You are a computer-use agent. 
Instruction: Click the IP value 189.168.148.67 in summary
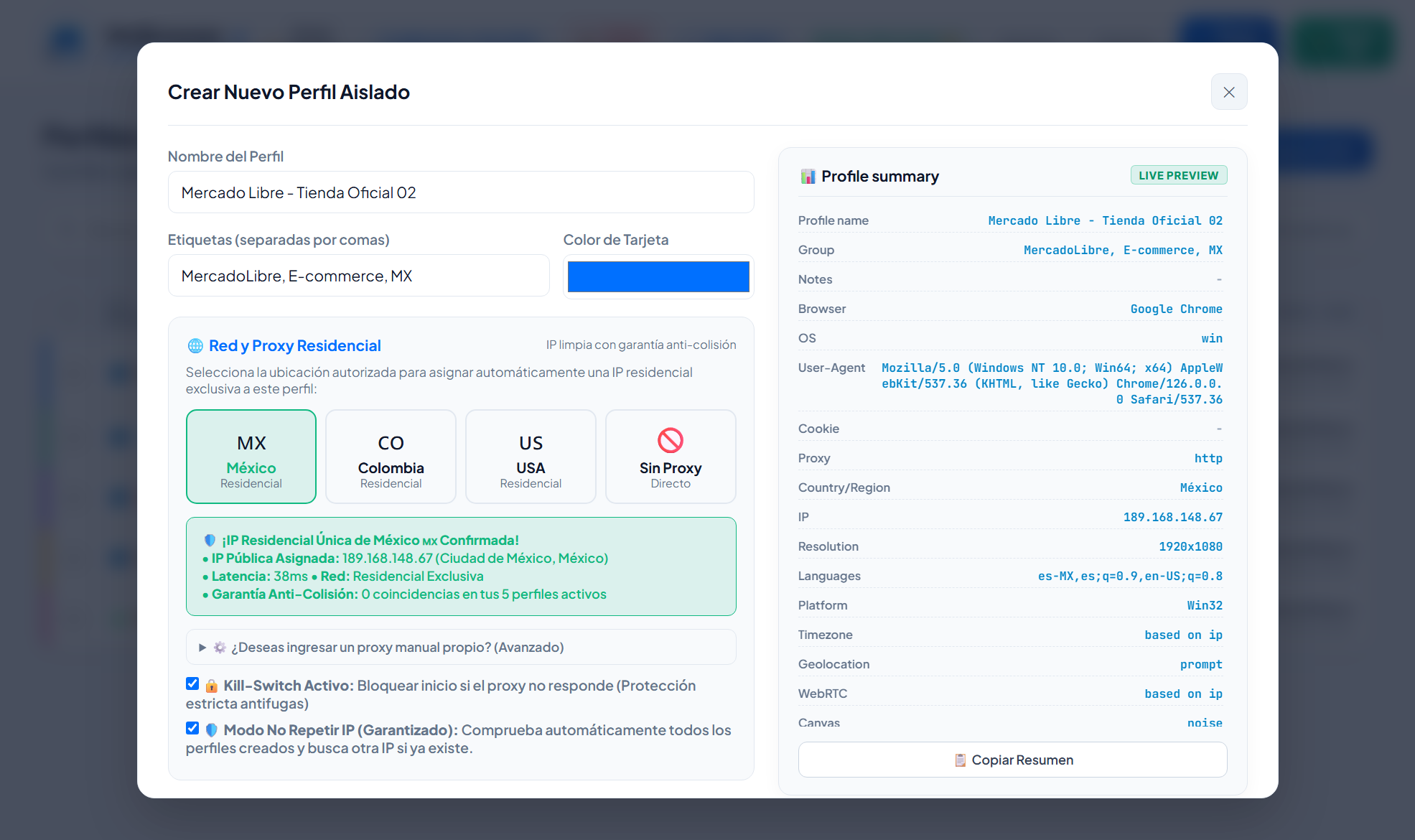(1172, 517)
